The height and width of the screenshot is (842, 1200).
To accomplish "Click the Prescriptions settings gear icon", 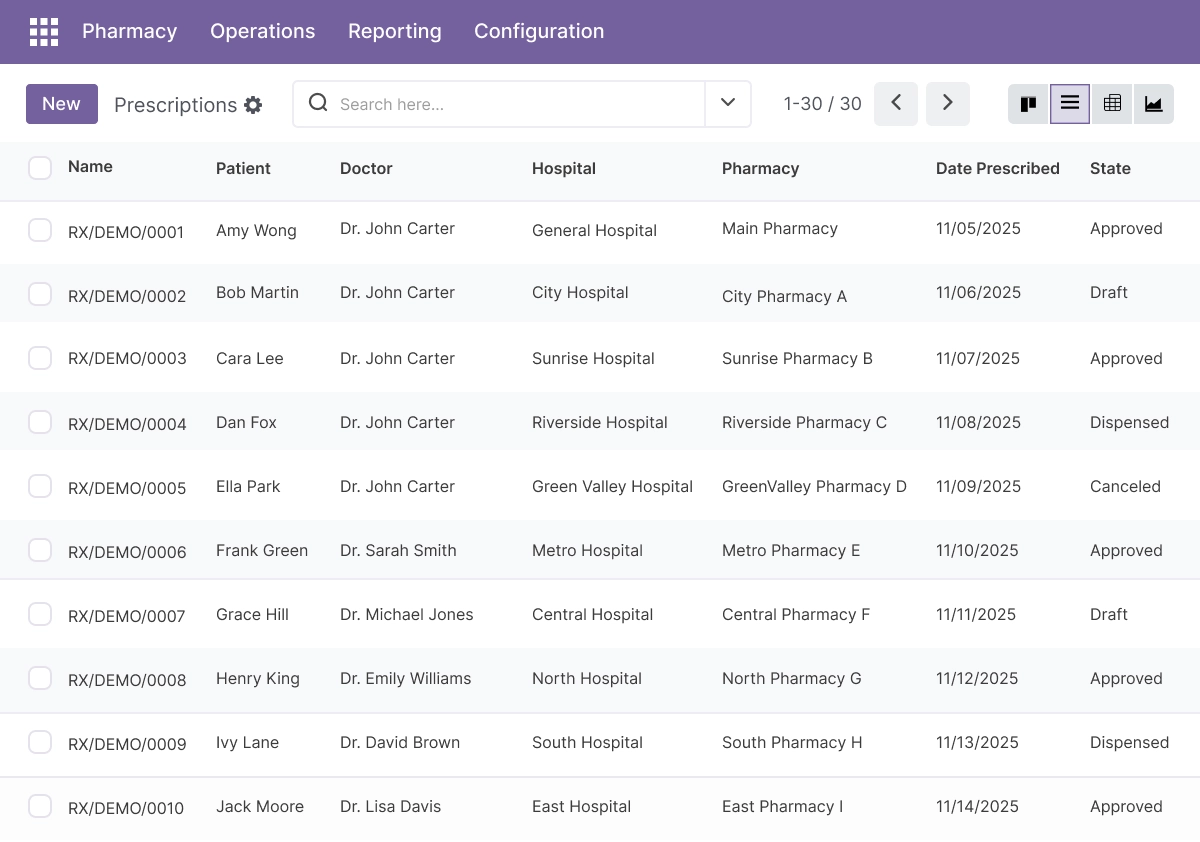I will [253, 105].
